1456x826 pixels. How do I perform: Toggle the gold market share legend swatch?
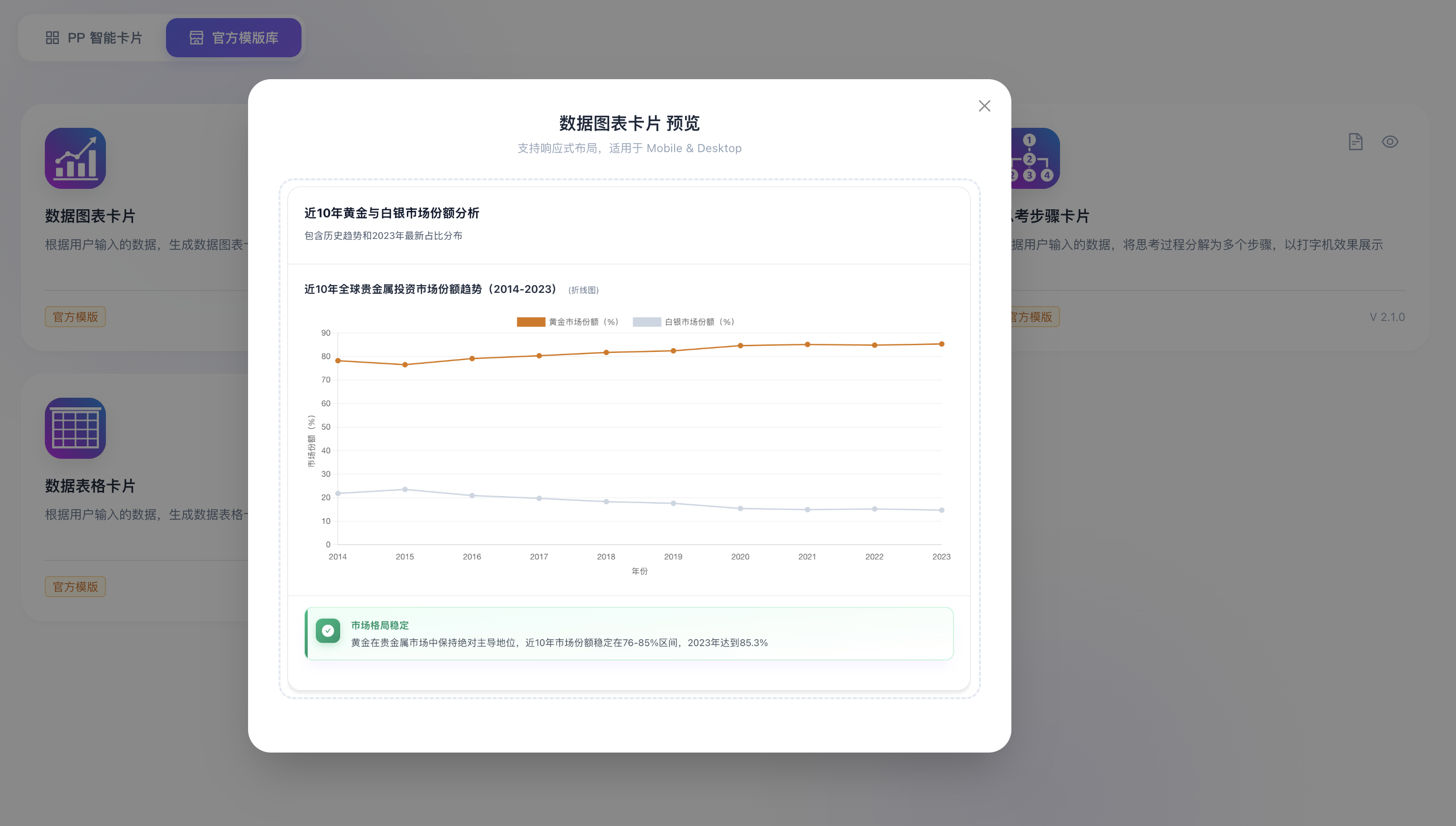pyautogui.click(x=530, y=321)
